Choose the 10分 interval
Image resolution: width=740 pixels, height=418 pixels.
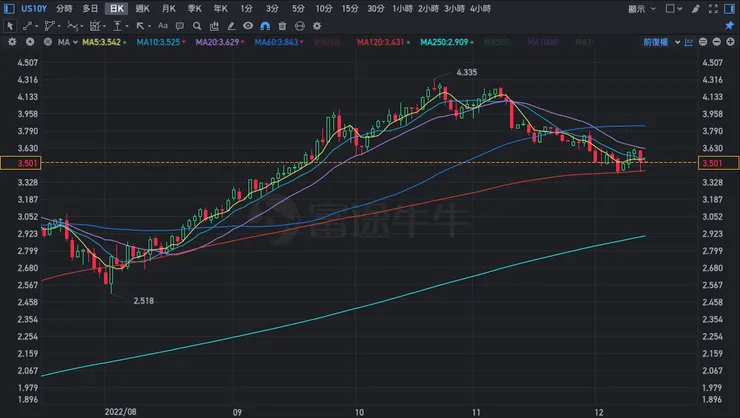(x=324, y=8)
